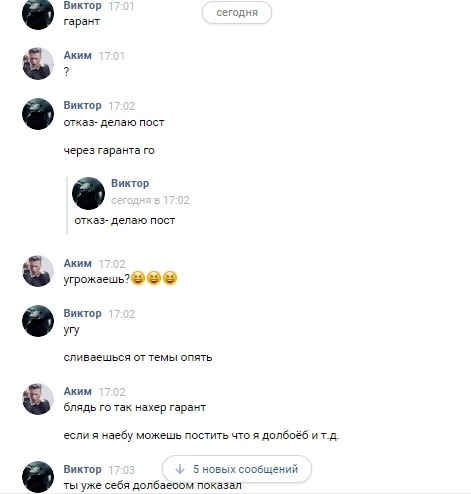Click the last laughing emoji in Аким's message

point(170,278)
